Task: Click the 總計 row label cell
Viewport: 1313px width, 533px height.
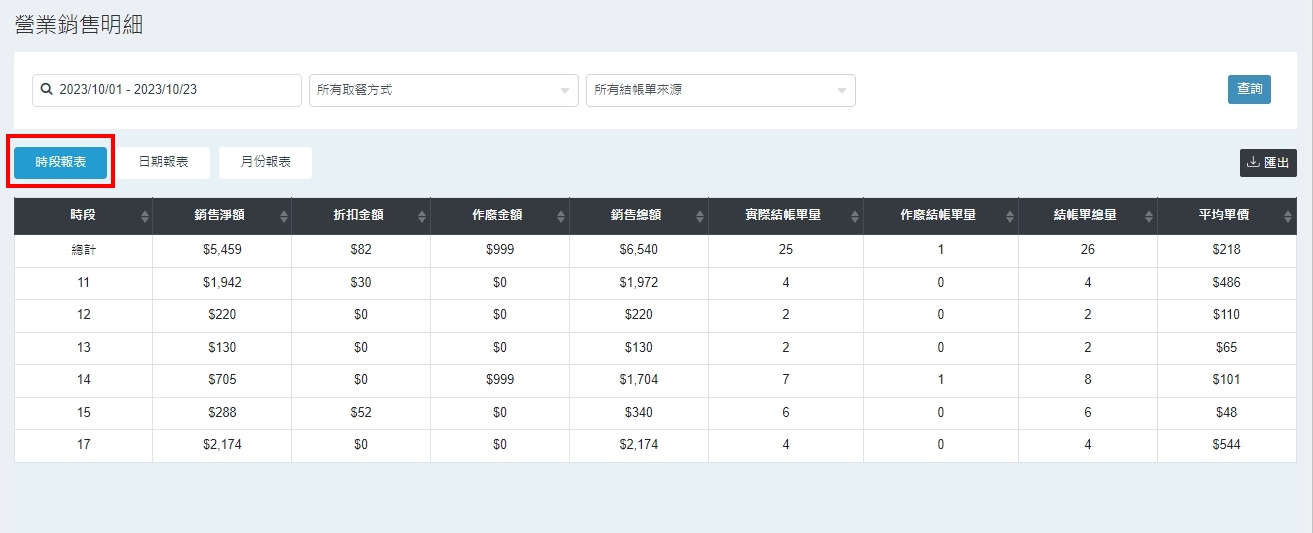Action: [x=83, y=250]
